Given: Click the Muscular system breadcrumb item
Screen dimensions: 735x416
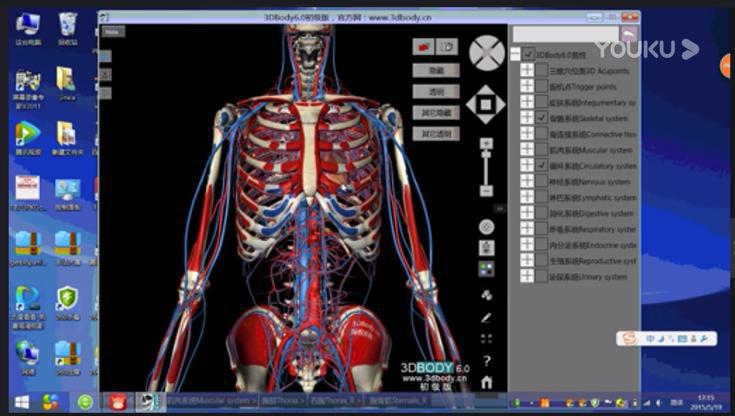Looking at the screenshot, I should pos(211,401).
